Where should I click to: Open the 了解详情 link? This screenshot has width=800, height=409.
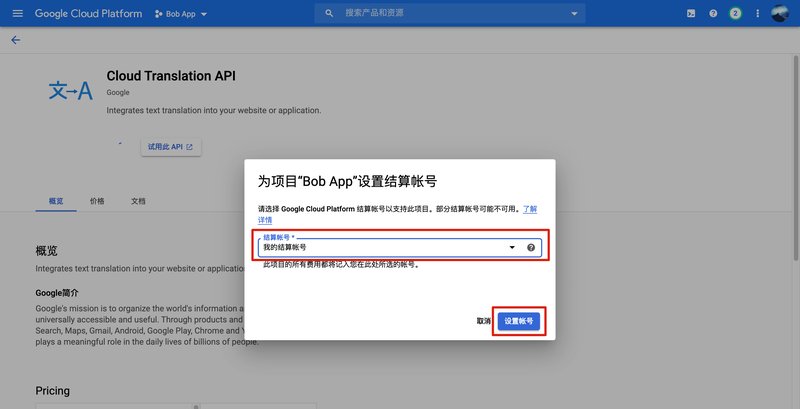[x=530, y=209]
